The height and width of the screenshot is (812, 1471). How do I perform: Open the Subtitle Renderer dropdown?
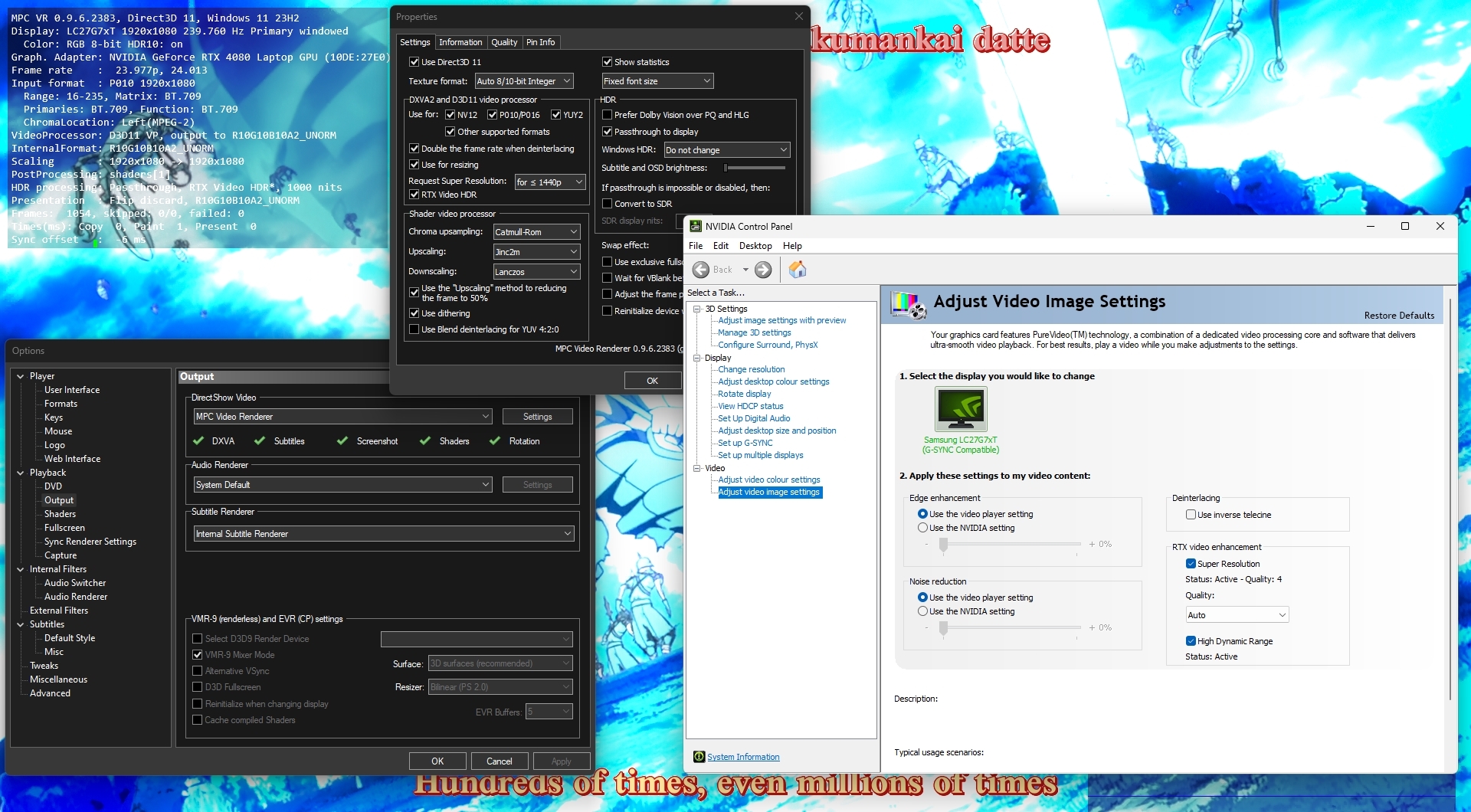(x=384, y=534)
